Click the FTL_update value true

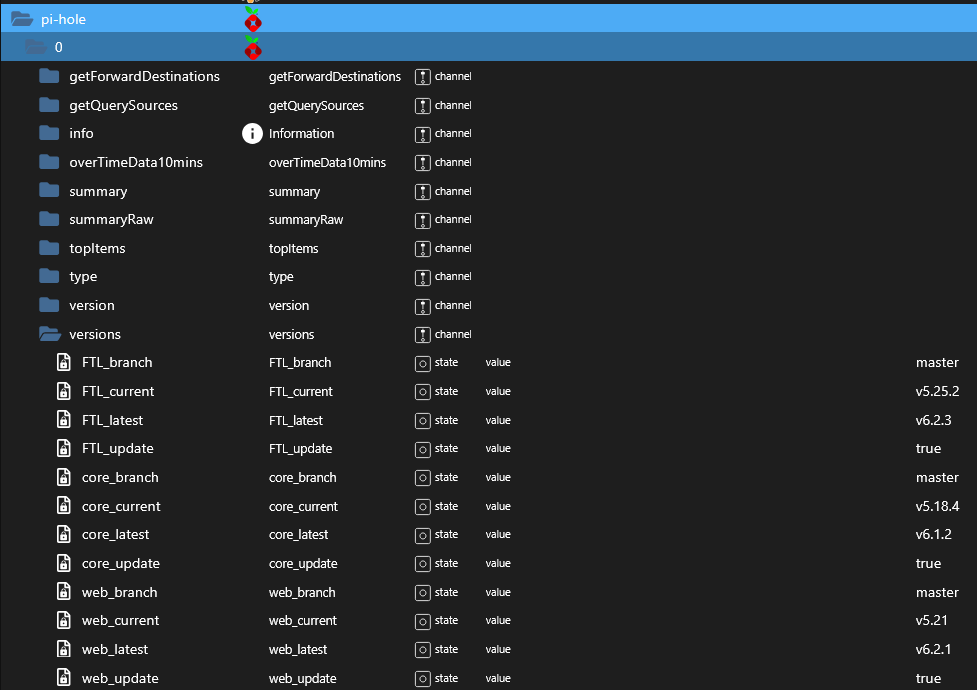[928, 448]
